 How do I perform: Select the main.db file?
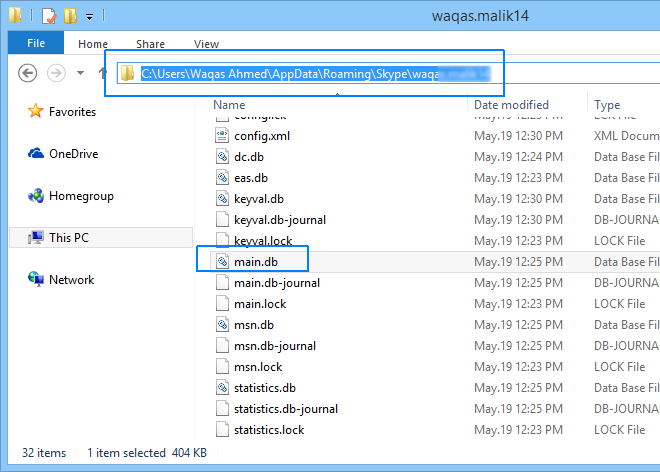(x=256, y=262)
